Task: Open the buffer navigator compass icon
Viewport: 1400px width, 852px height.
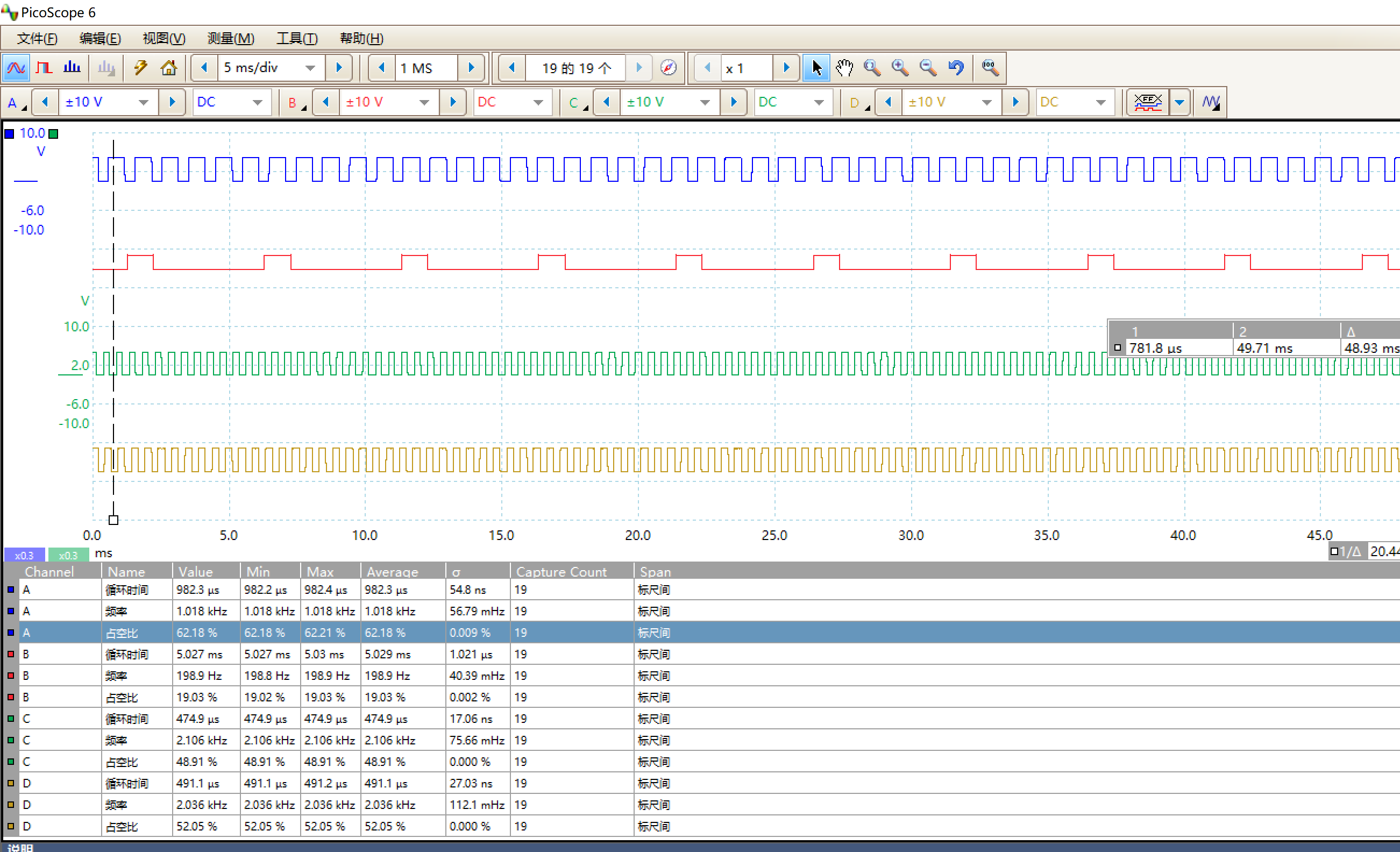Action: click(x=668, y=68)
